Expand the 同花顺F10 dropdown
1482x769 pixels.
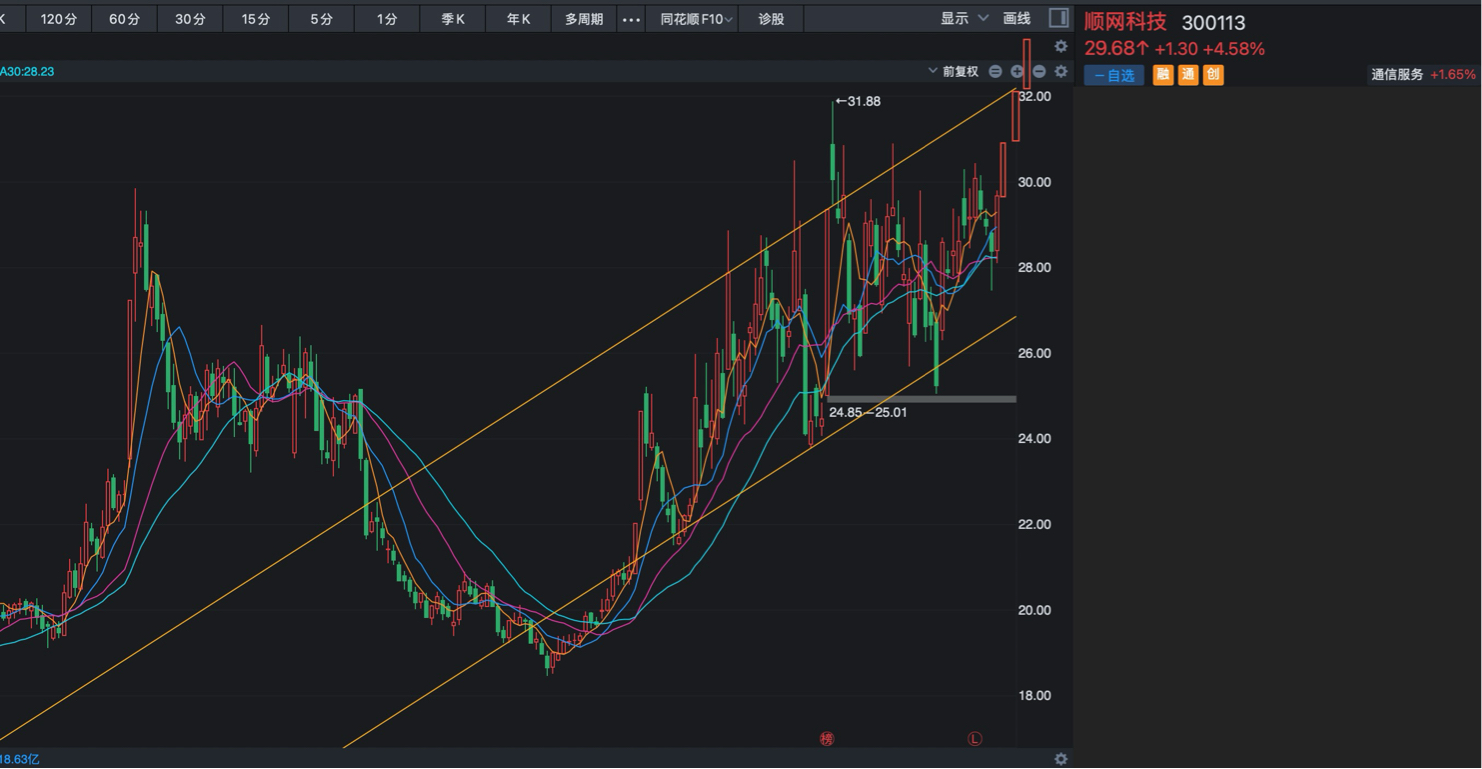point(697,19)
